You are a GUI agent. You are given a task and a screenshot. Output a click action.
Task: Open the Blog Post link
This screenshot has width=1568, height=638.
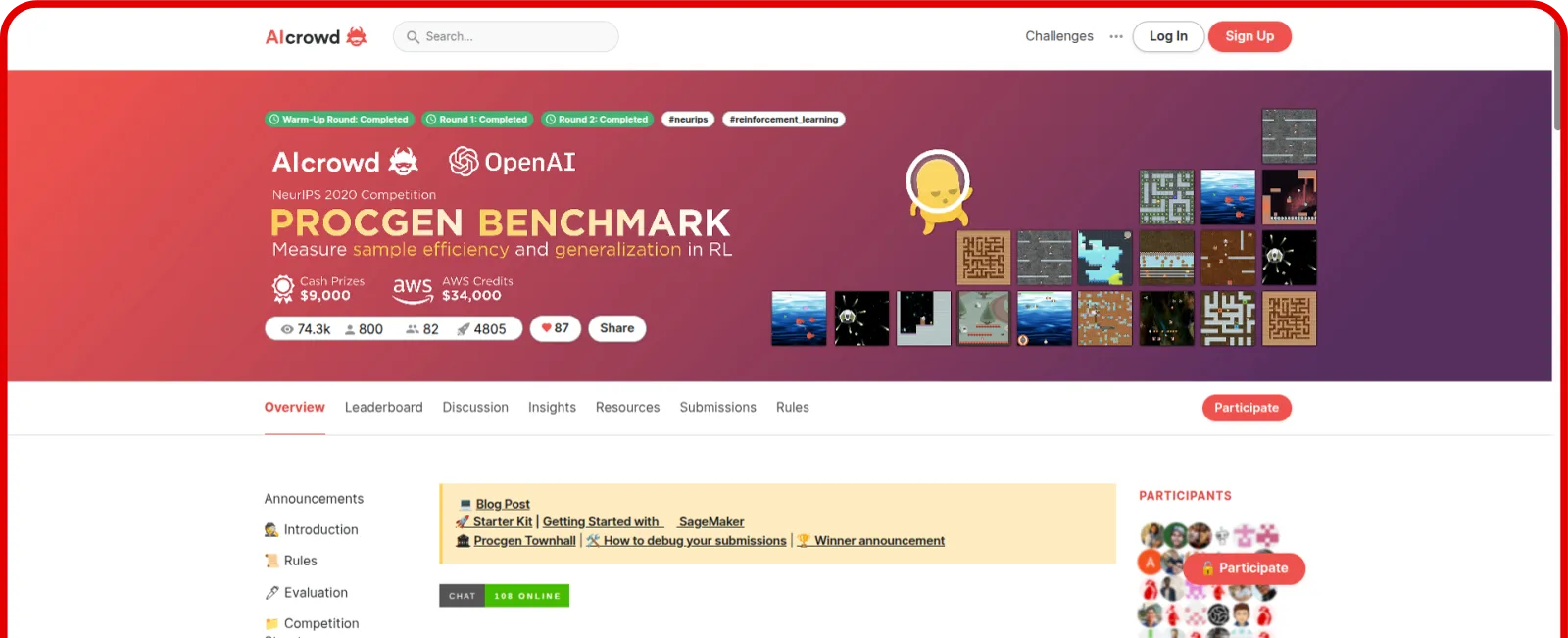tap(503, 504)
